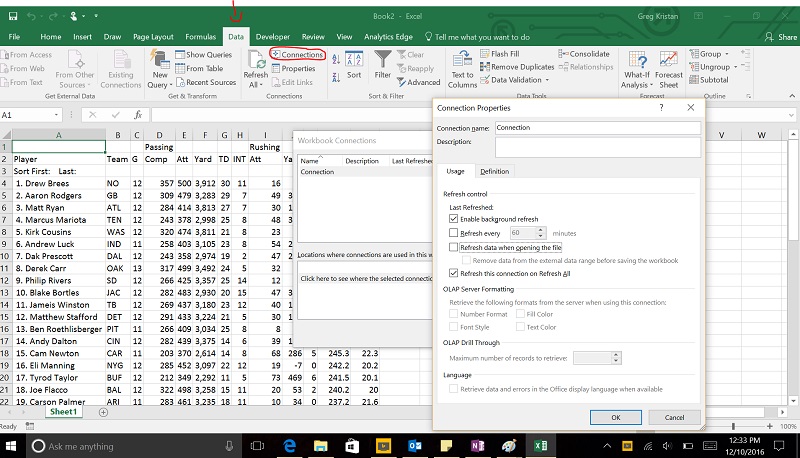
Task: Toggle Refresh this connection on Refresh All
Action: tap(453, 273)
